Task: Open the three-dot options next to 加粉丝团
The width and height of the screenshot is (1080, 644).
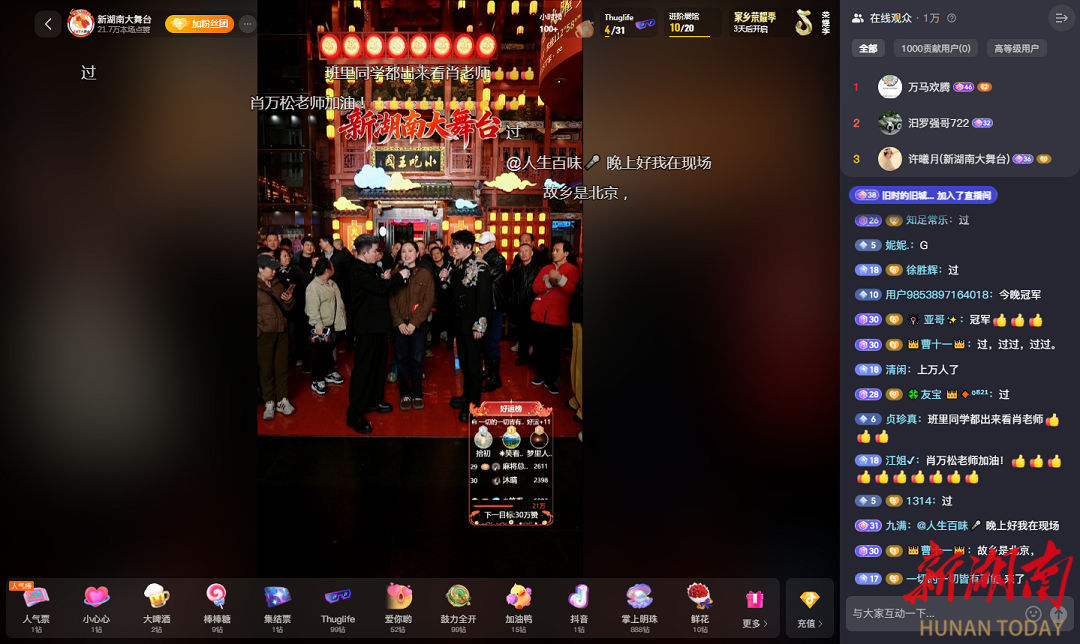Action: point(248,24)
